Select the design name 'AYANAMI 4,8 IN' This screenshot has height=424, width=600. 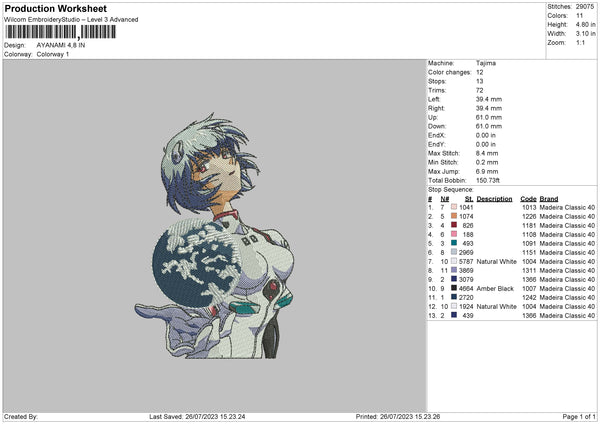coord(61,45)
